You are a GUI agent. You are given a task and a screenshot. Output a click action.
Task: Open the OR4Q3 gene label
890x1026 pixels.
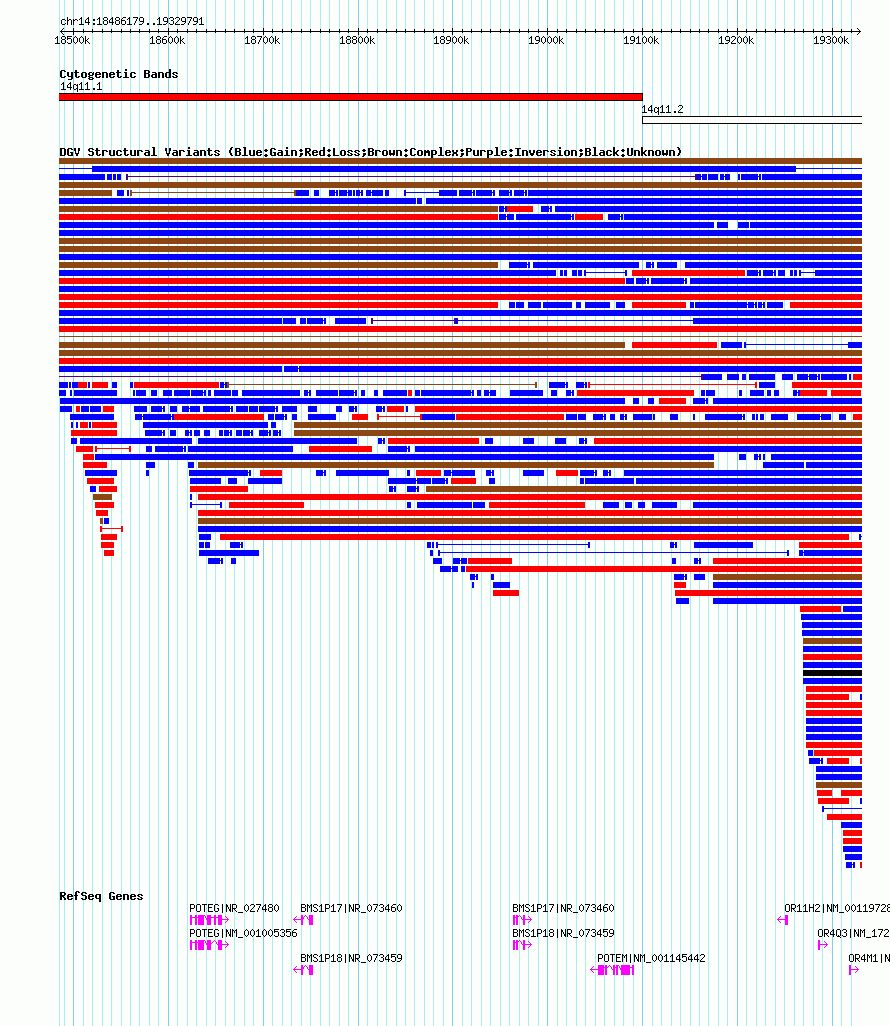click(853, 933)
